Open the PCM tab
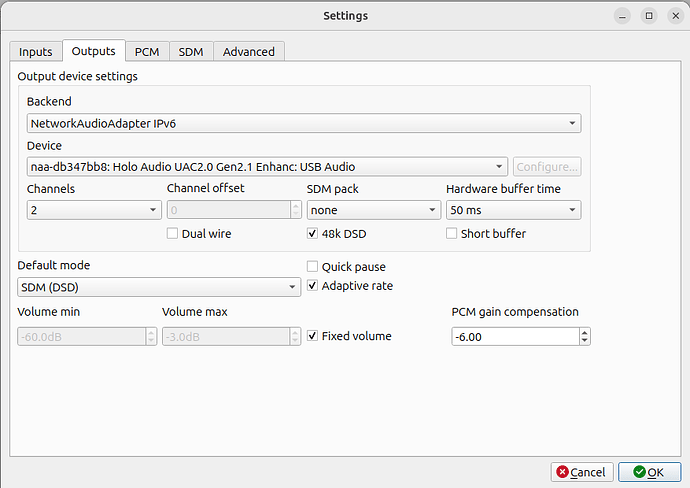This screenshot has height=488, width=690. click(147, 51)
